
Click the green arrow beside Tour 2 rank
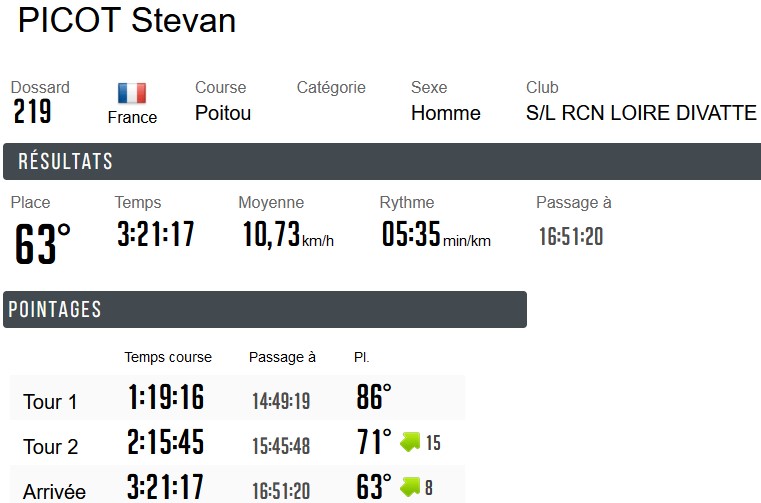click(x=411, y=442)
